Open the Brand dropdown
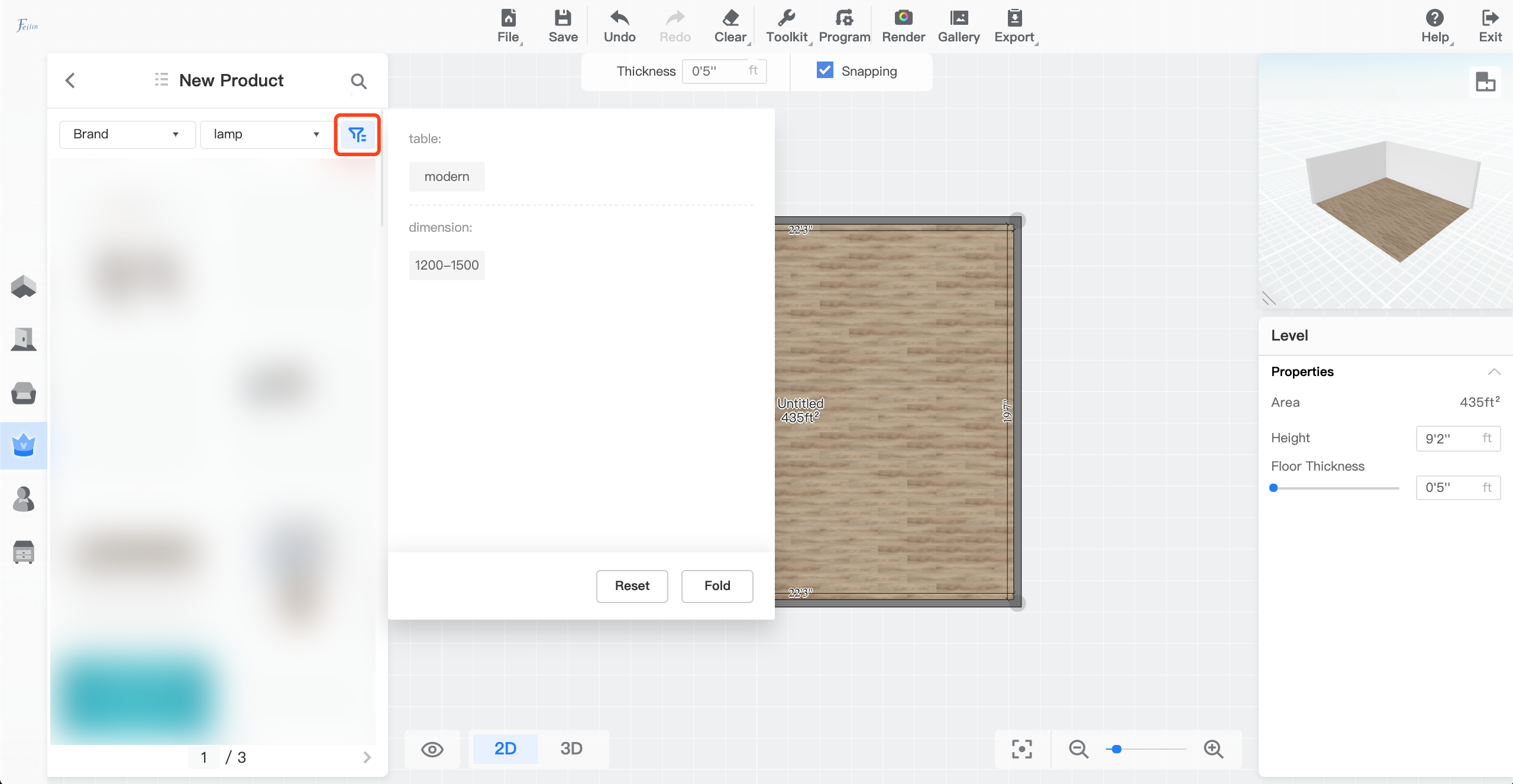Viewport: 1513px width, 784px height. pos(127,134)
